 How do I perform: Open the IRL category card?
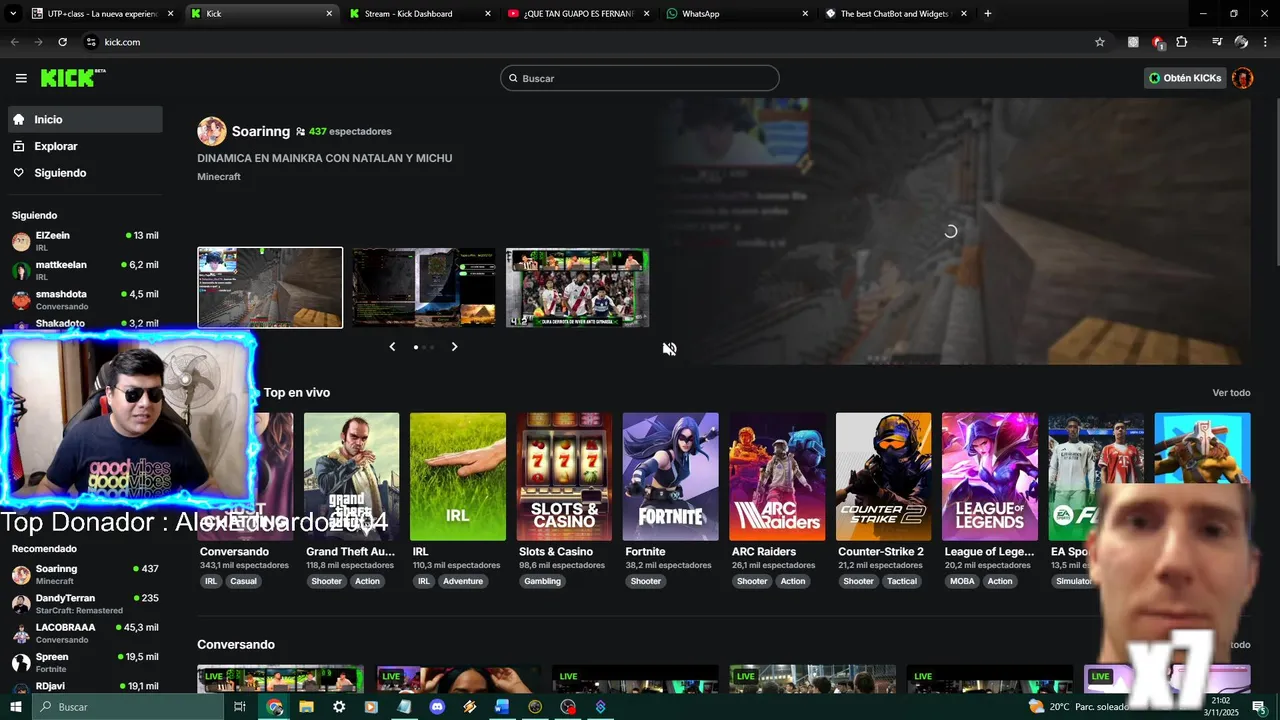coord(458,477)
